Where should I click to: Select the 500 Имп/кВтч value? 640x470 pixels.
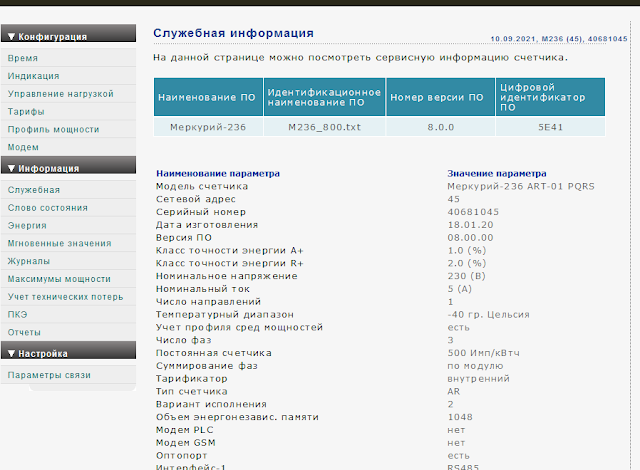coord(484,353)
